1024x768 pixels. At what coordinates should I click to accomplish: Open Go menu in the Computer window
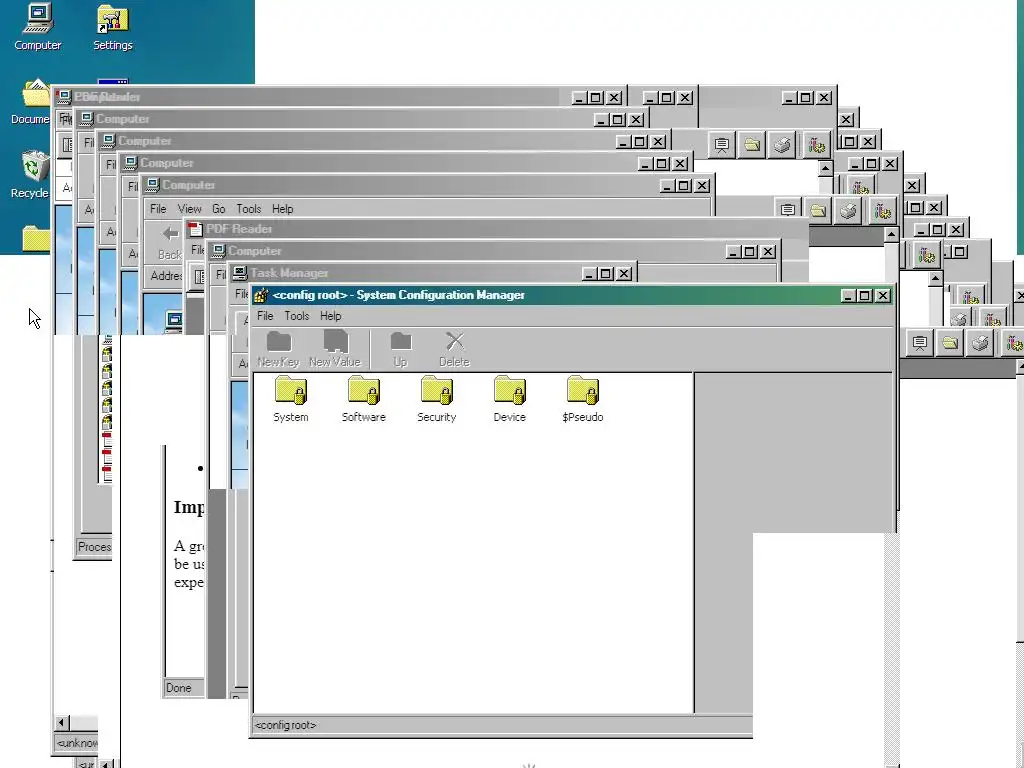(x=219, y=209)
